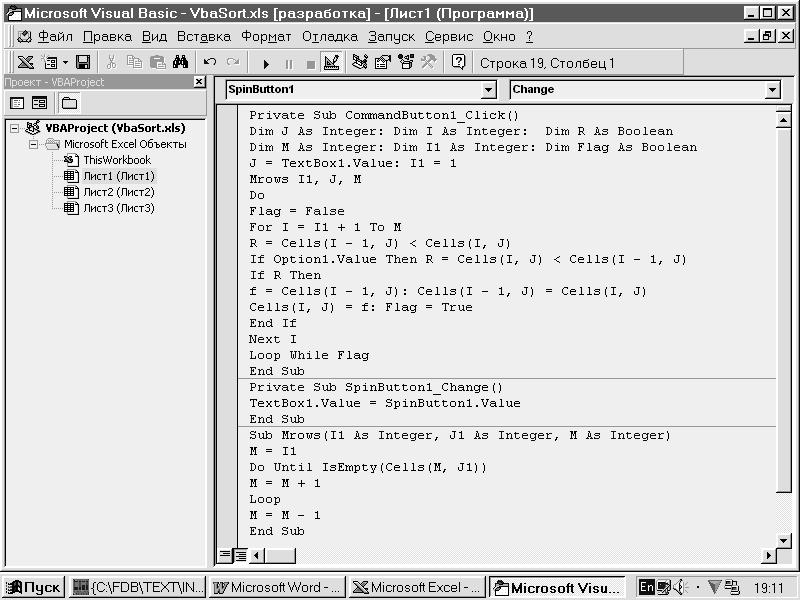The width and height of the screenshot is (800, 600).
Task: Run the macro with play button
Action: [x=266, y=64]
